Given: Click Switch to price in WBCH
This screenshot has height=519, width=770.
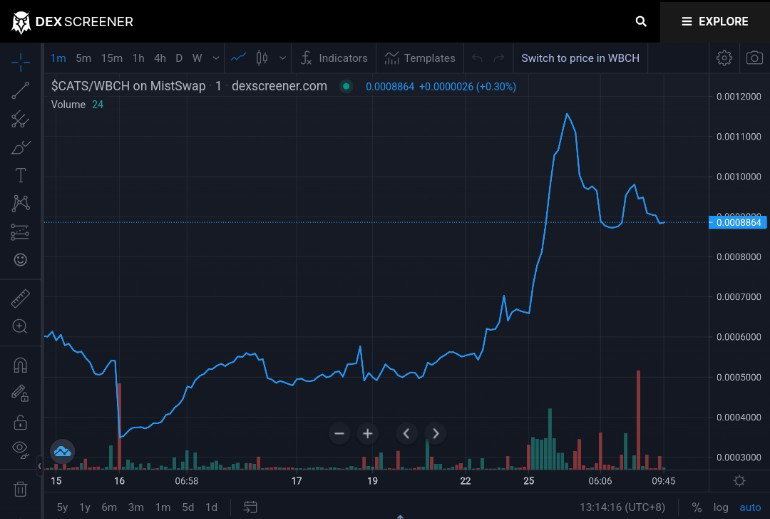Looking at the screenshot, I should tap(580, 58).
